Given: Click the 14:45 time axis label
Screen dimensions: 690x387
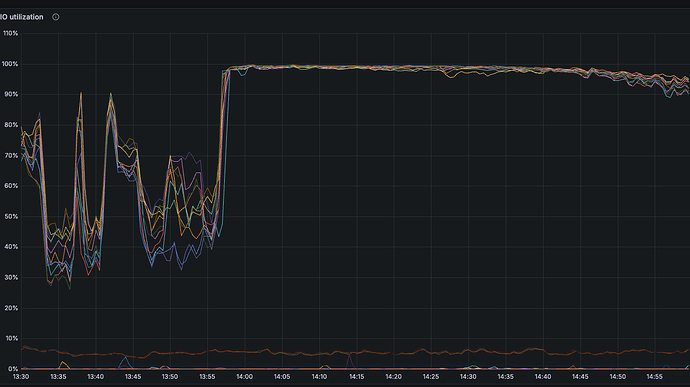Looking at the screenshot, I should point(580,377).
